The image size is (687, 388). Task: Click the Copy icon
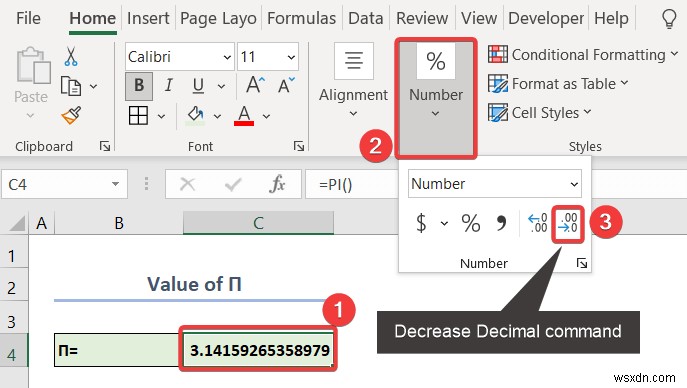[x=71, y=86]
